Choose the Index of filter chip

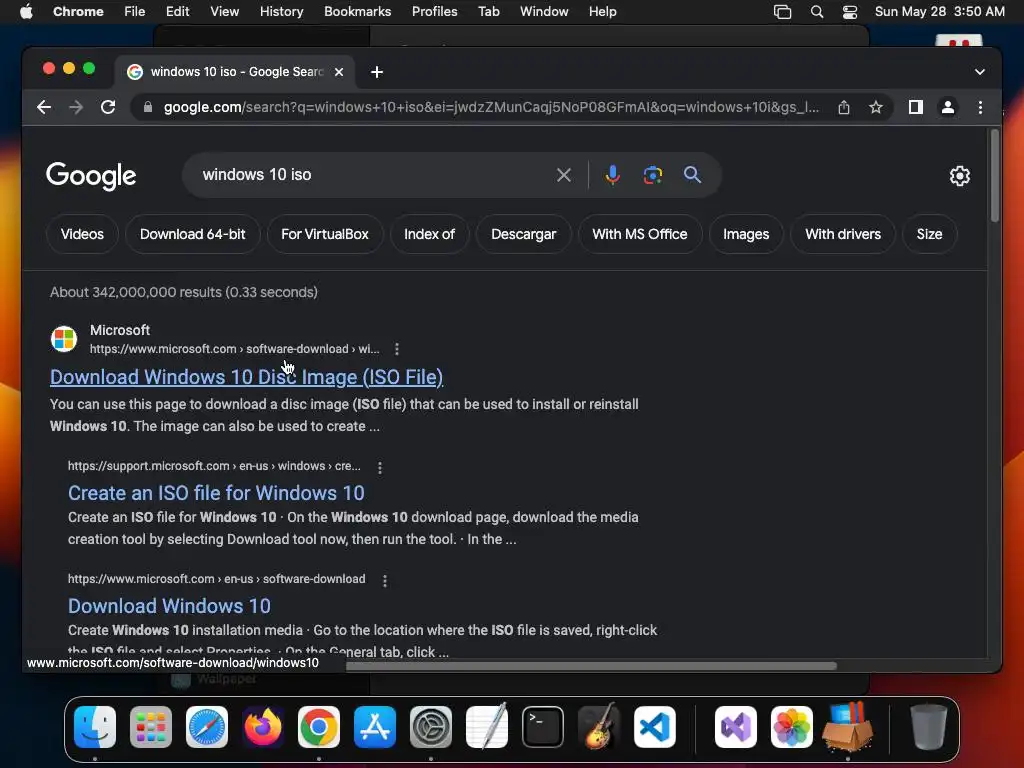click(x=429, y=234)
